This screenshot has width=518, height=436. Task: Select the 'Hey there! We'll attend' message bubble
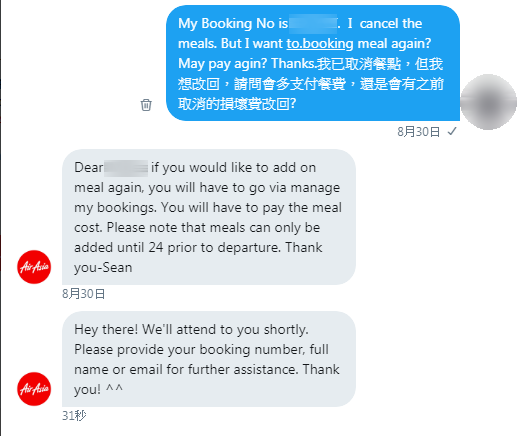pyautogui.click(x=209, y=359)
